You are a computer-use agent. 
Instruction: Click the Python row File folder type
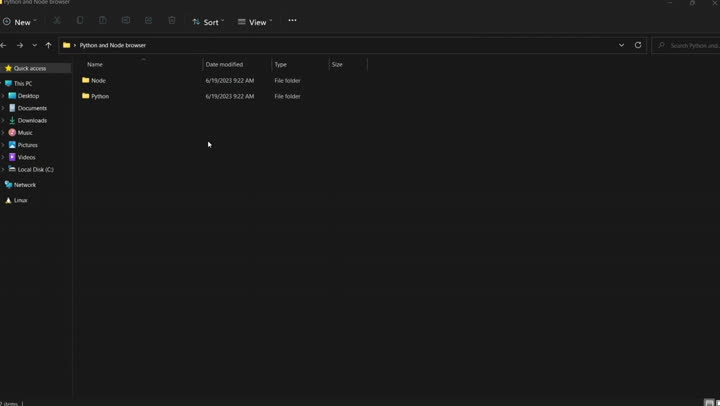point(287,96)
